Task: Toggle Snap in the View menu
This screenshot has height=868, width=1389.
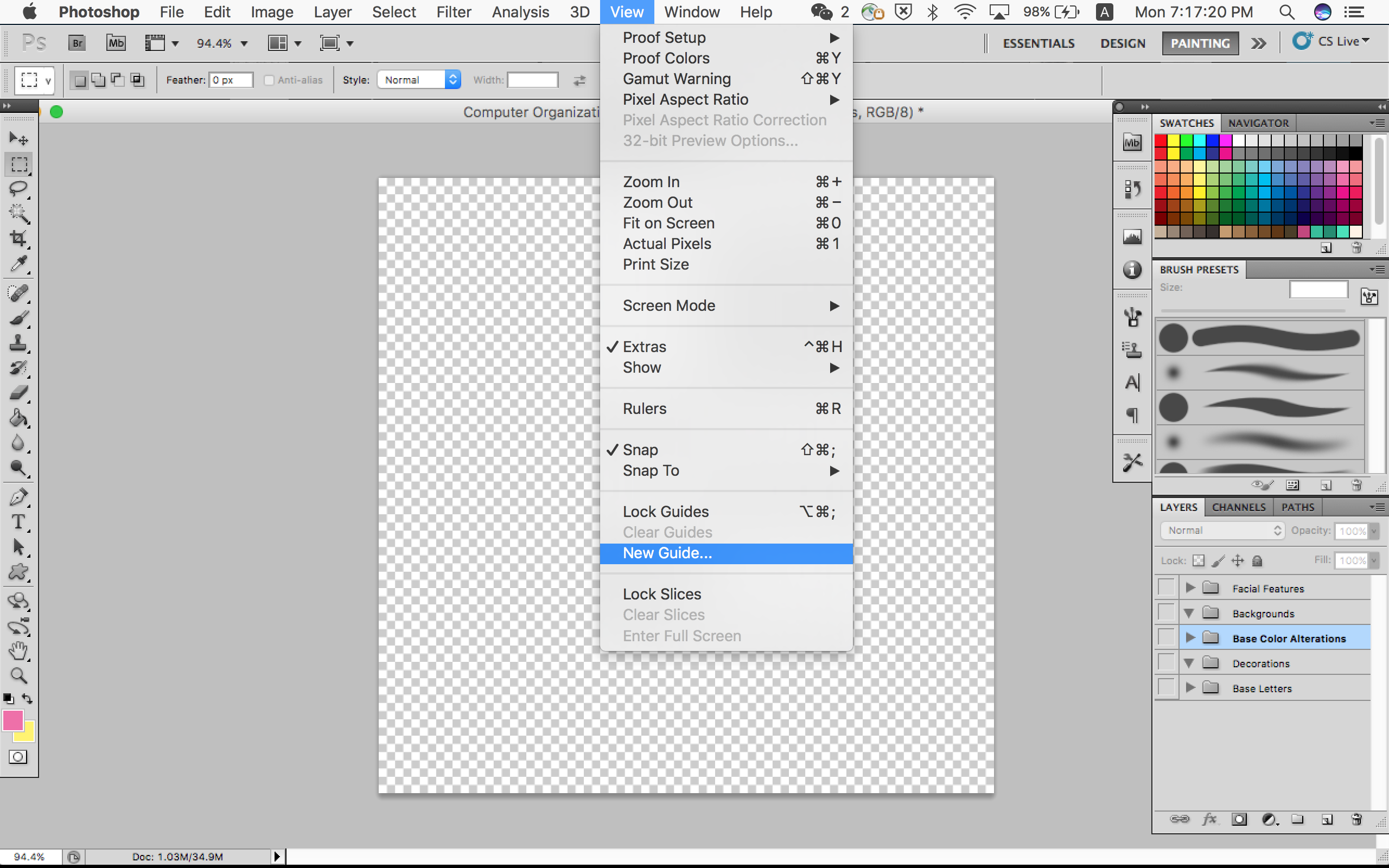Action: (x=641, y=450)
